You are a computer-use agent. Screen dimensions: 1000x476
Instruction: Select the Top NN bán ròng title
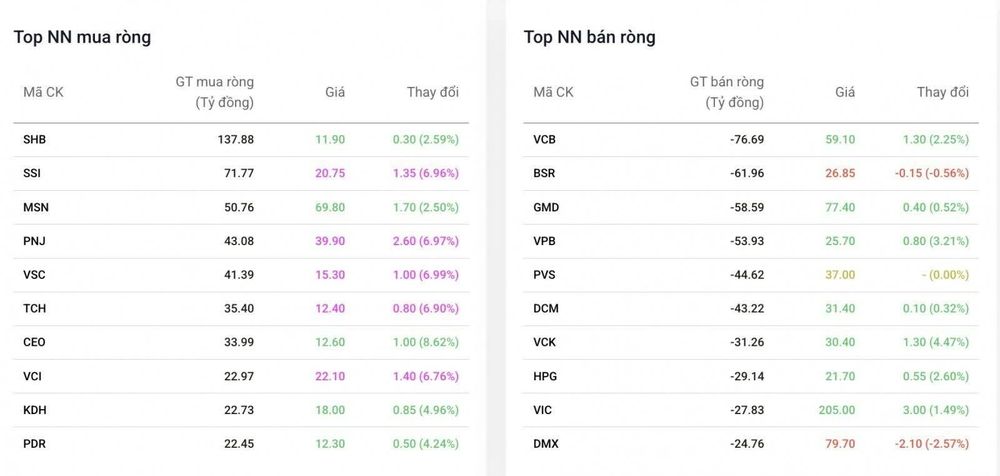coord(589,37)
